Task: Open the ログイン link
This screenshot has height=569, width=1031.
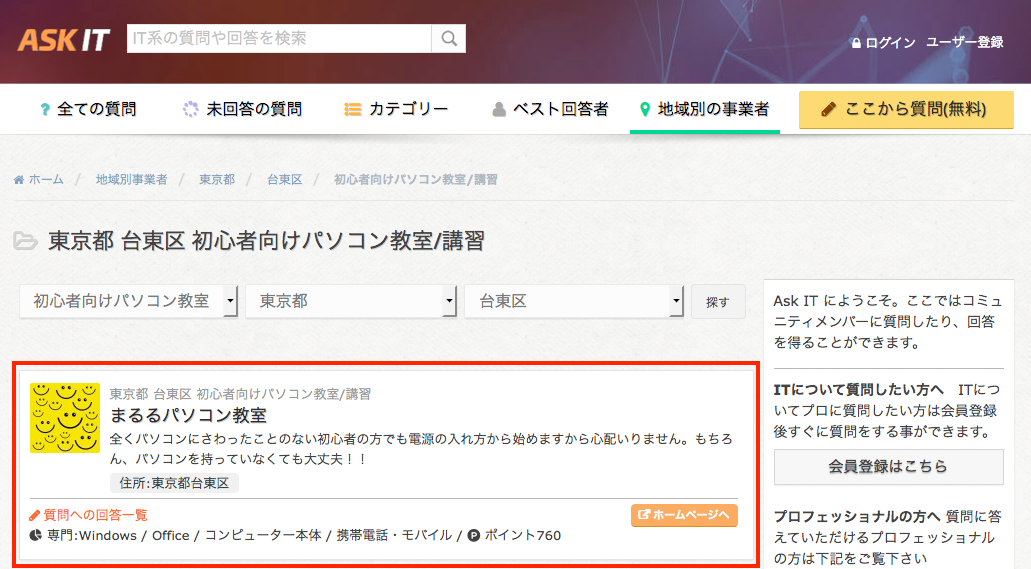Action: (890, 43)
